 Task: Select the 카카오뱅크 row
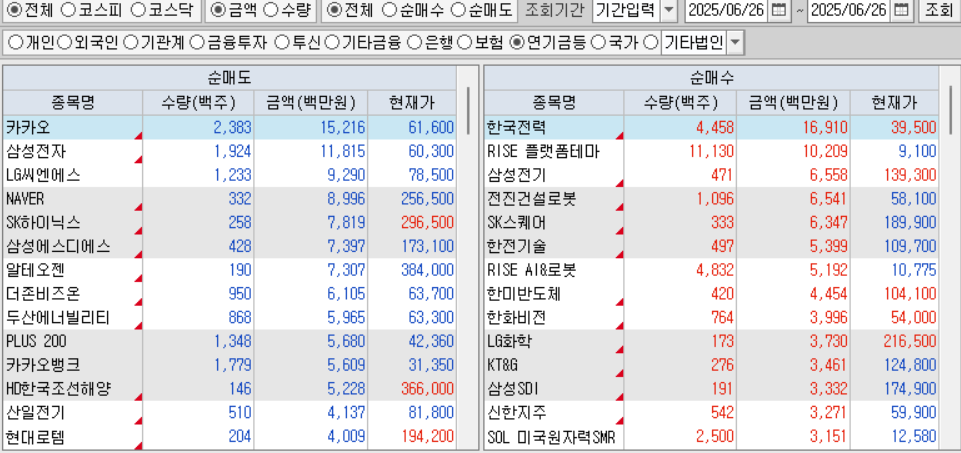(230, 365)
